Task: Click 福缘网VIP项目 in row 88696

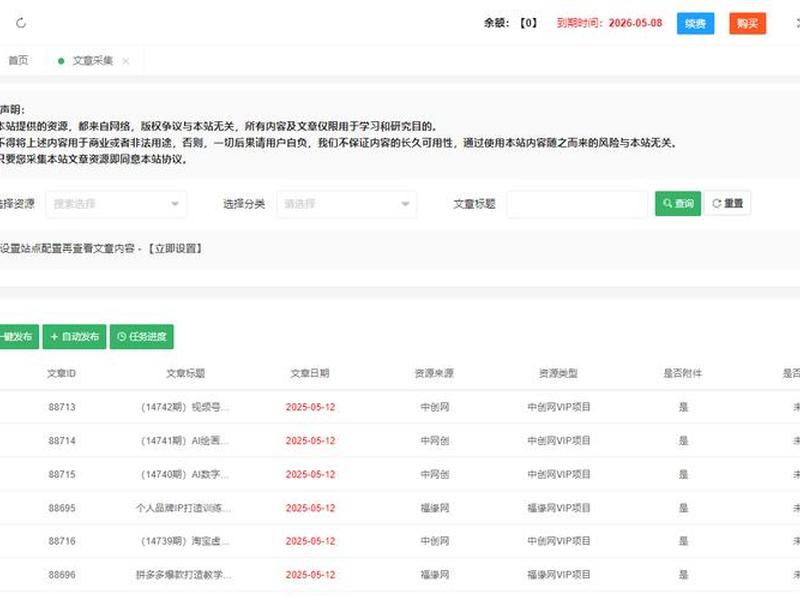Action: (x=559, y=575)
